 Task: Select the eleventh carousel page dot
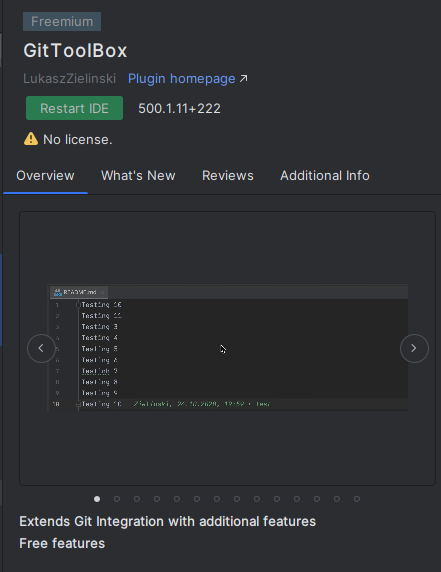point(297,499)
